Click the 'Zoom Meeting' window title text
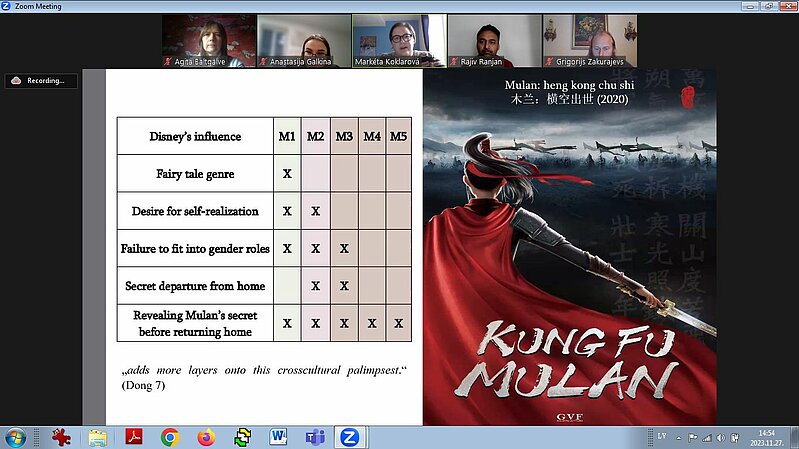The image size is (799, 449). [38, 6]
